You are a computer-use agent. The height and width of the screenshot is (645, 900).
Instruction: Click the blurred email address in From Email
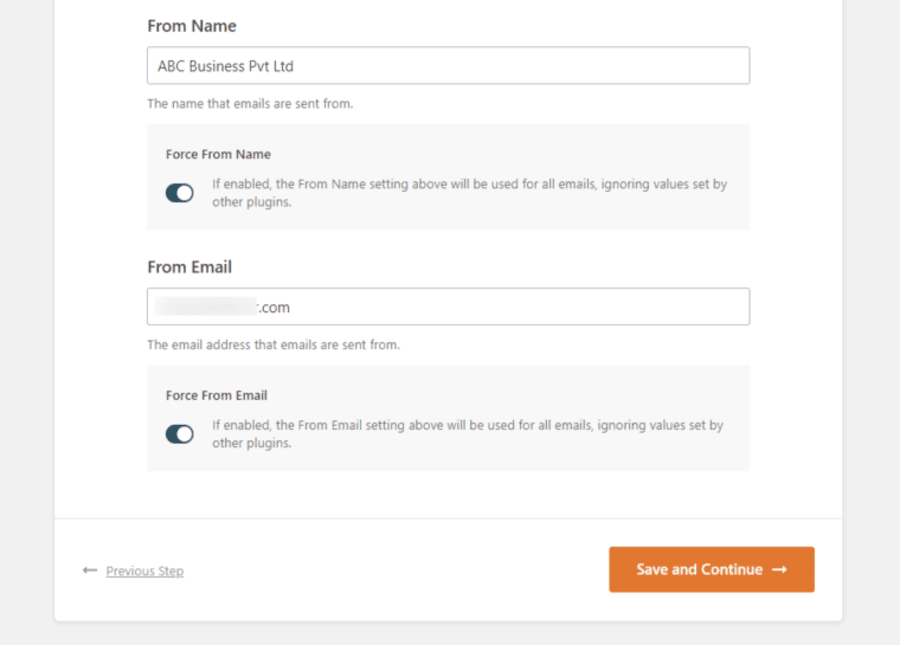click(200, 307)
